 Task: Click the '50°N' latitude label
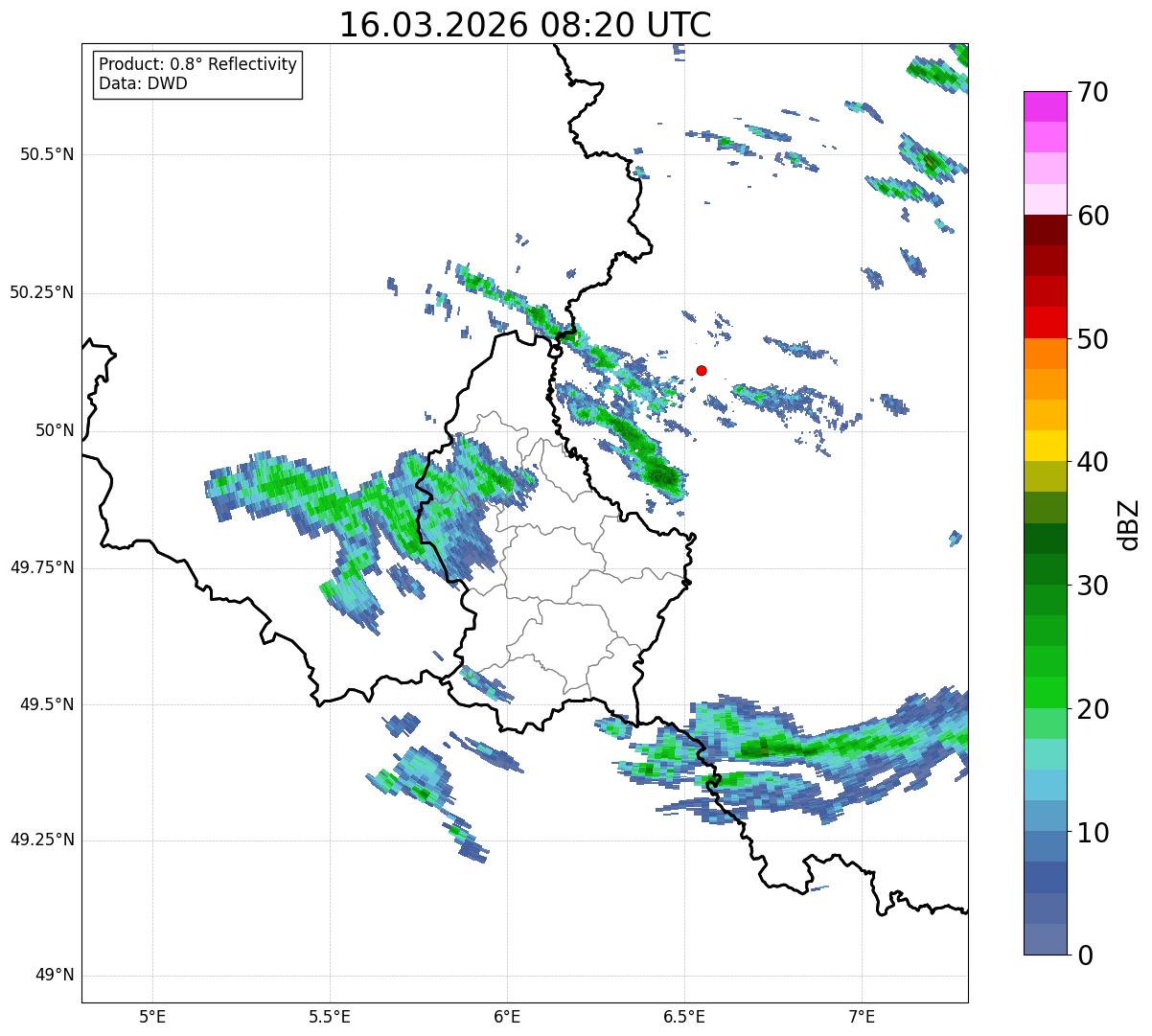[54, 430]
